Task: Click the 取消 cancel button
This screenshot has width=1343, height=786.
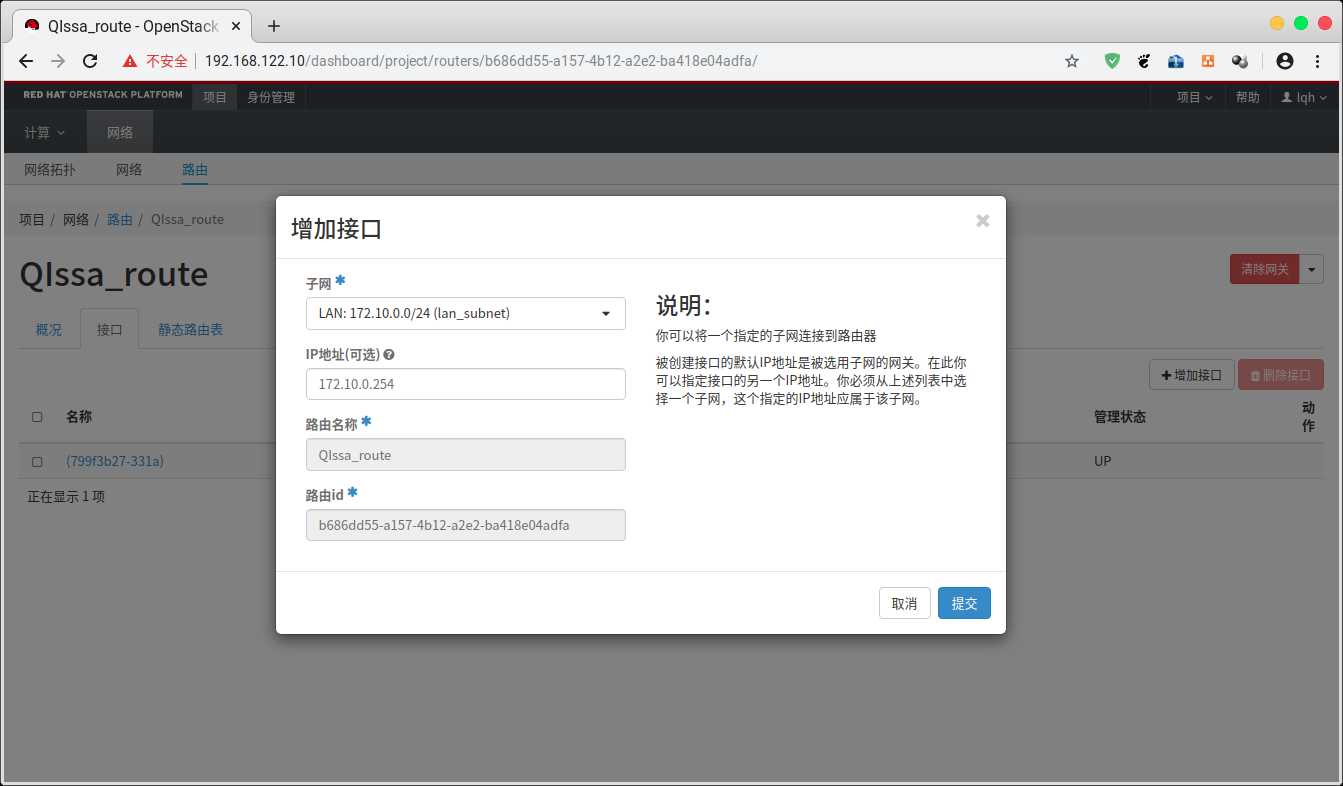Action: tap(904, 603)
